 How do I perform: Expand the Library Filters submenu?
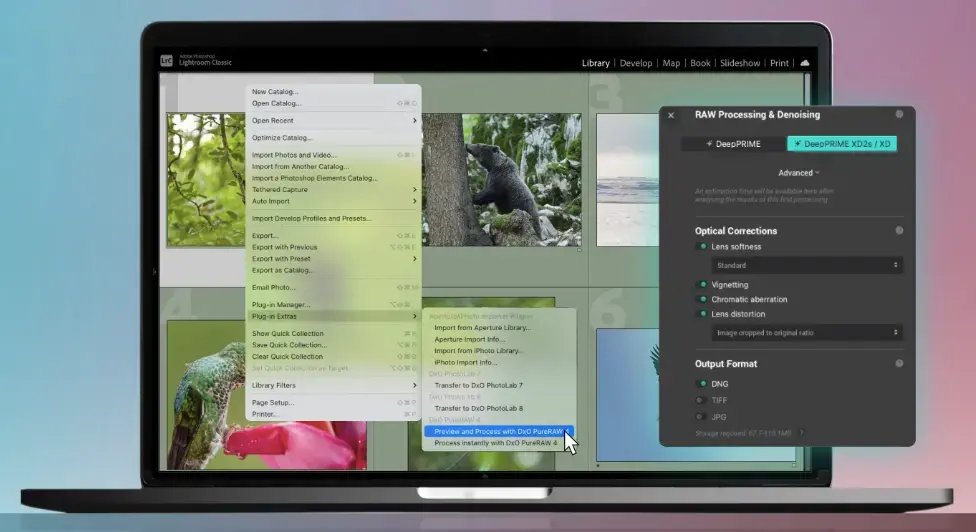(333, 385)
